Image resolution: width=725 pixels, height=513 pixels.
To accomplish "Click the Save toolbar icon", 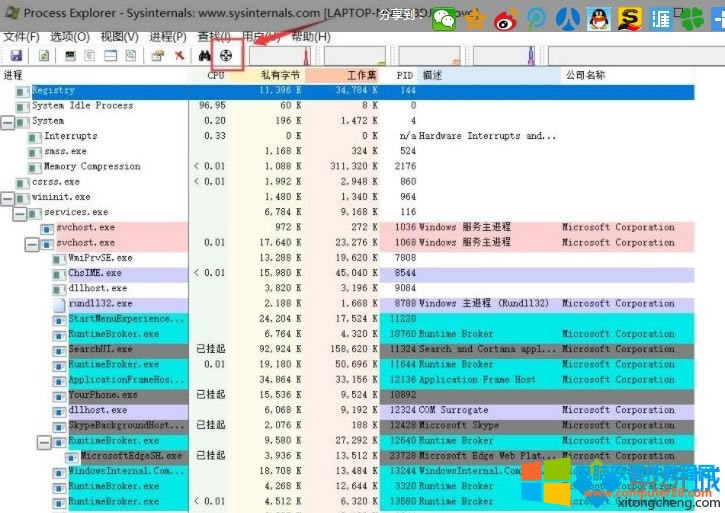I will (x=16, y=56).
